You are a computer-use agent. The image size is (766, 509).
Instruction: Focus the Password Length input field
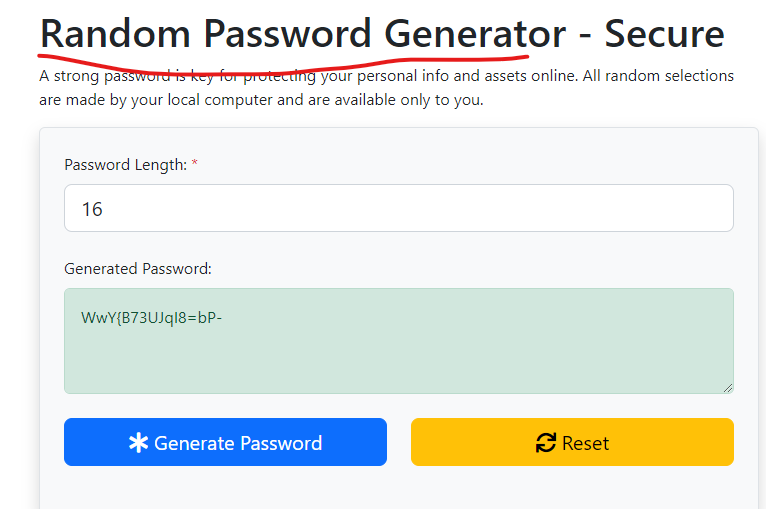point(398,208)
